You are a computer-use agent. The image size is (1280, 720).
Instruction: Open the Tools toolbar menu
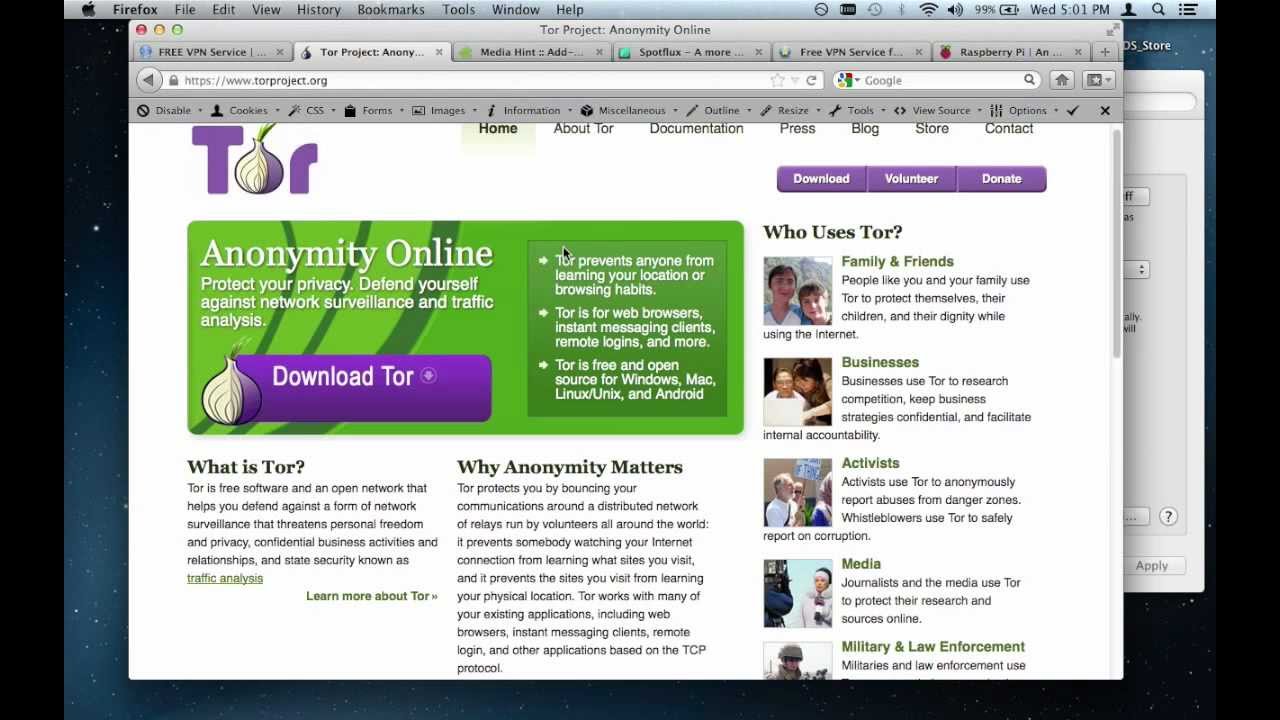click(x=857, y=111)
